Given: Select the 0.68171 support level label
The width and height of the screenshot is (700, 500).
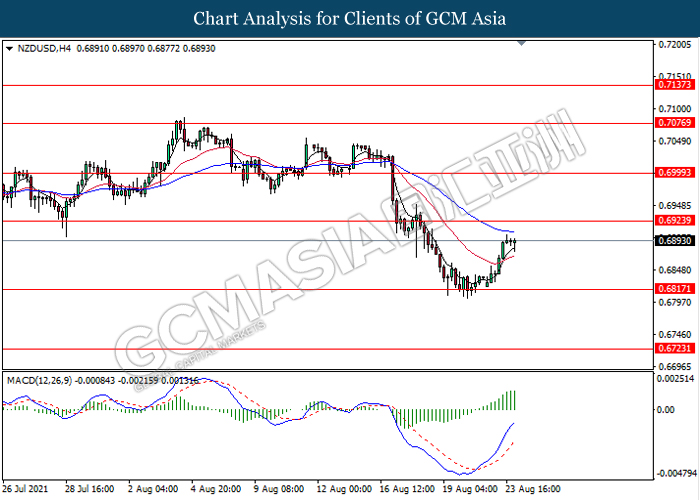Looking at the screenshot, I should pyautogui.click(x=675, y=289).
